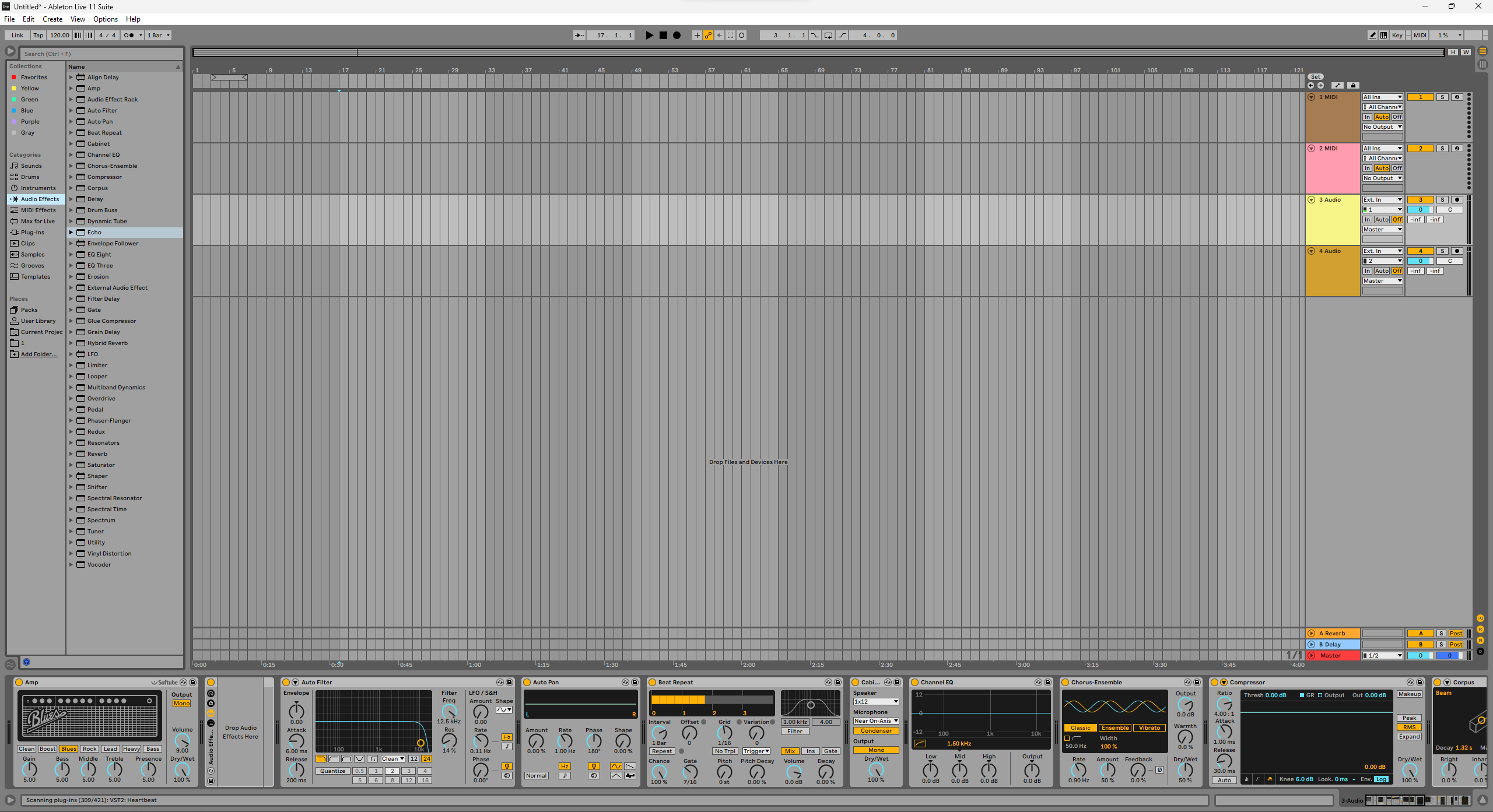Viewport: 1493px width, 812px height.
Task: Start playback with the Play button
Action: click(x=649, y=35)
